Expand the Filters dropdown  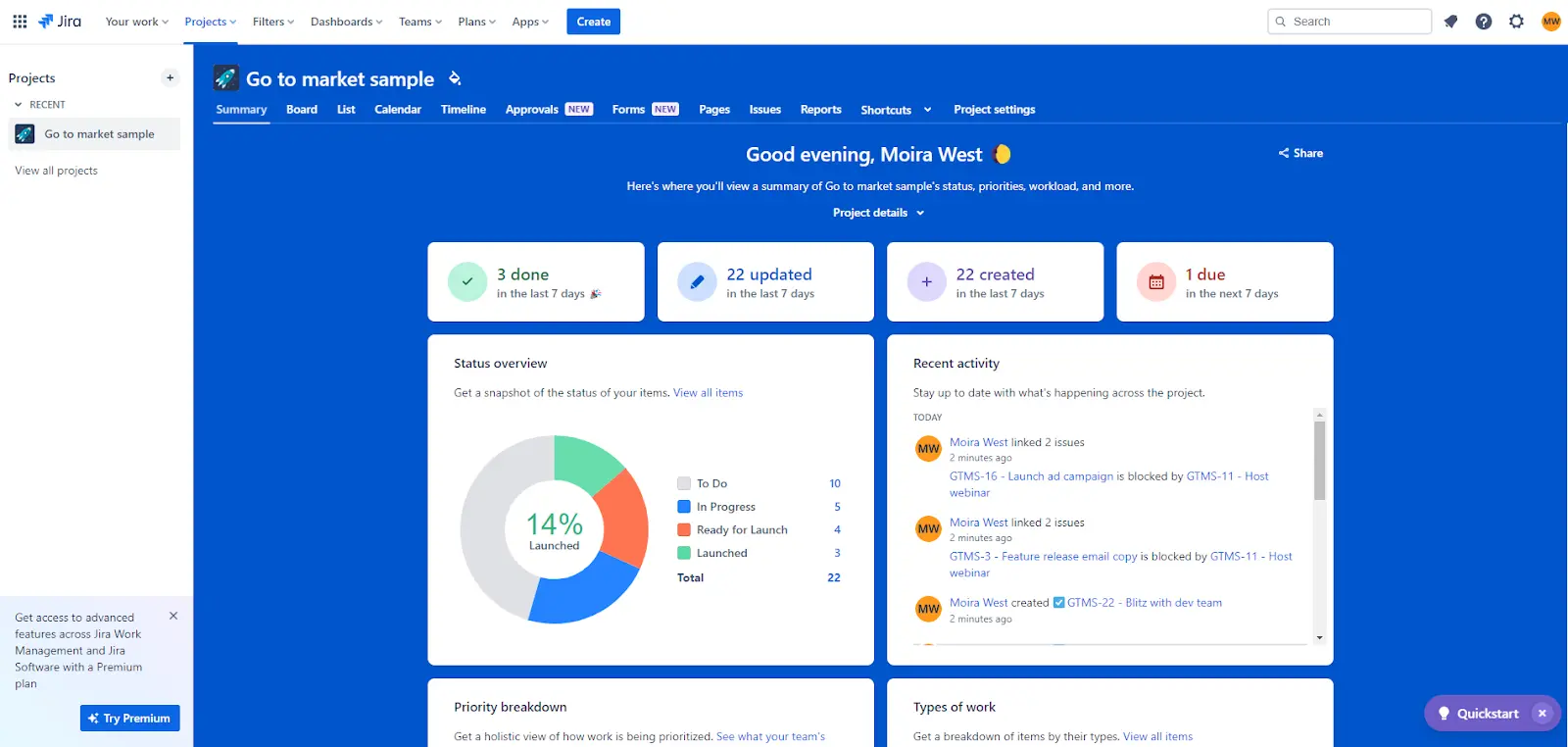[x=273, y=22]
